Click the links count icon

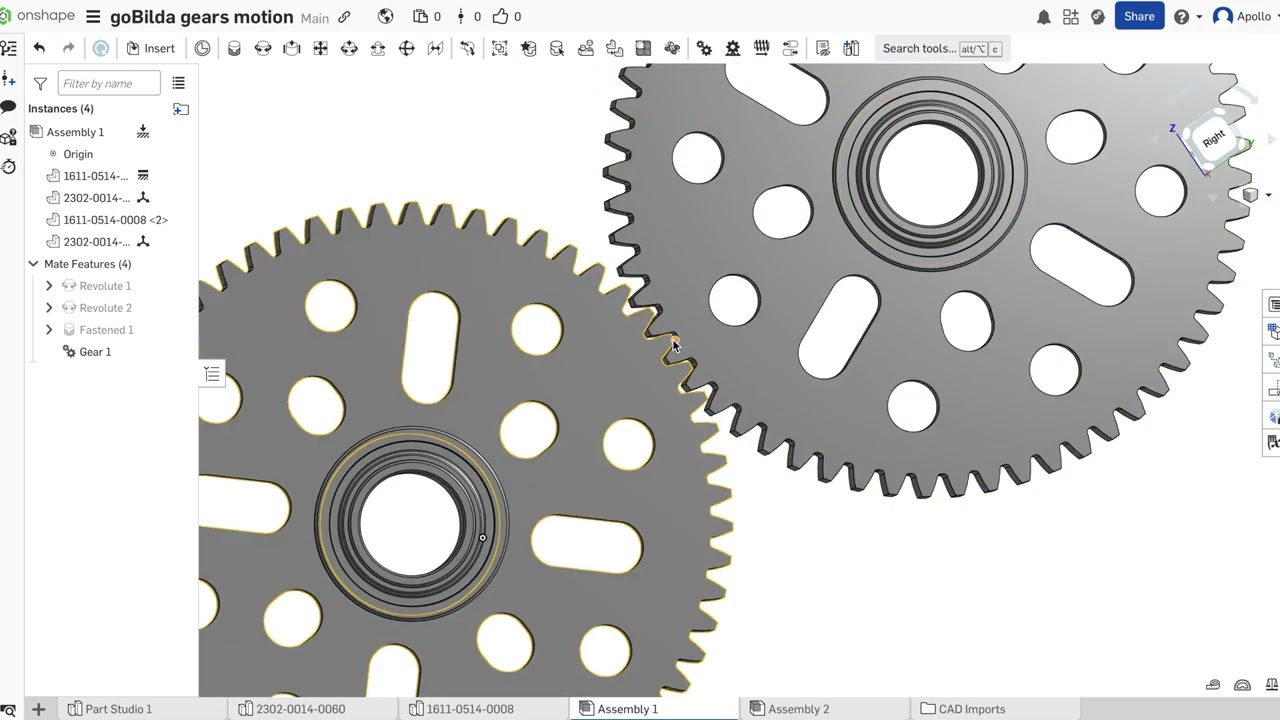coord(468,17)
